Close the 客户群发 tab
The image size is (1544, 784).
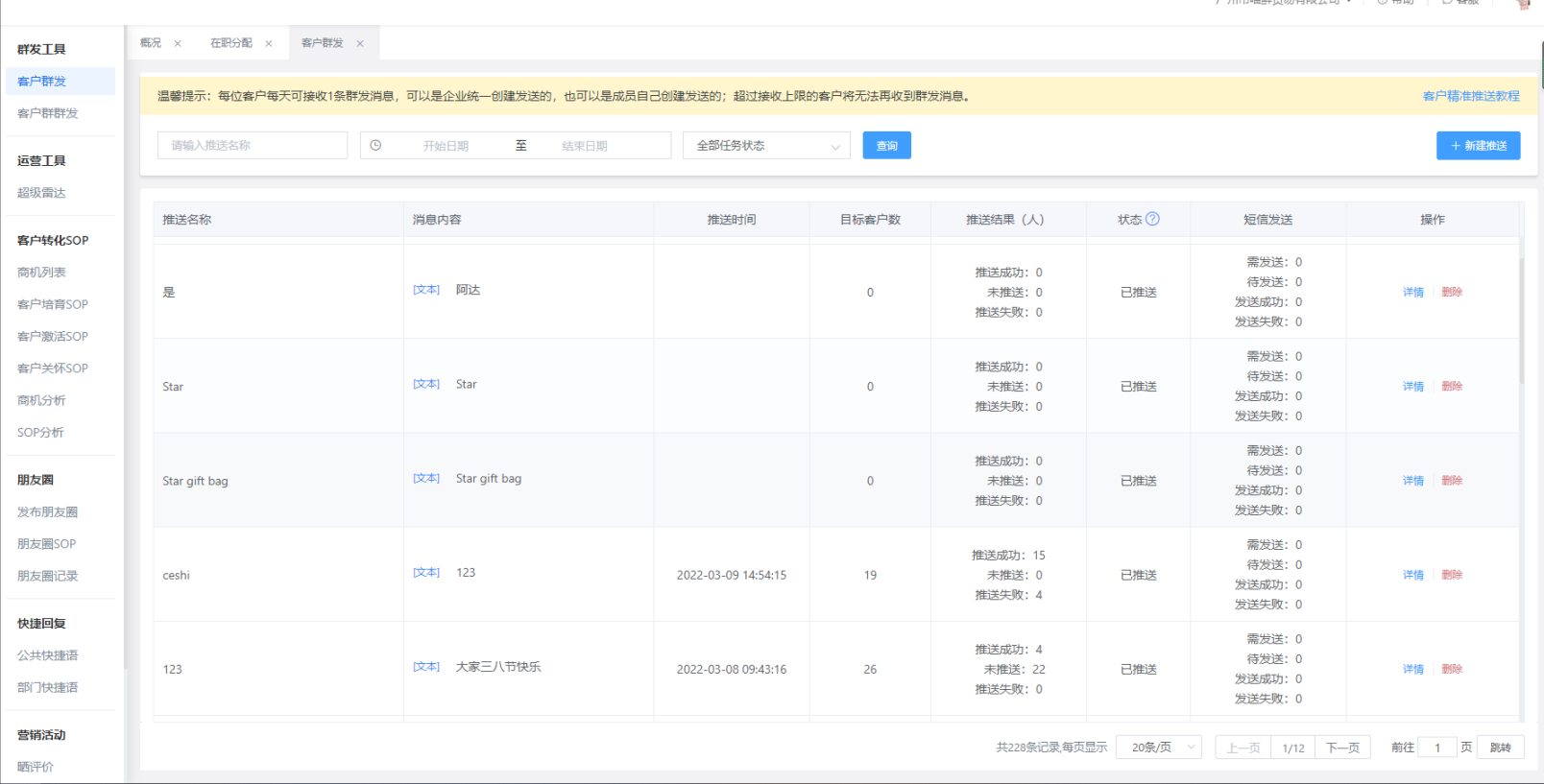tap(360, 43)
